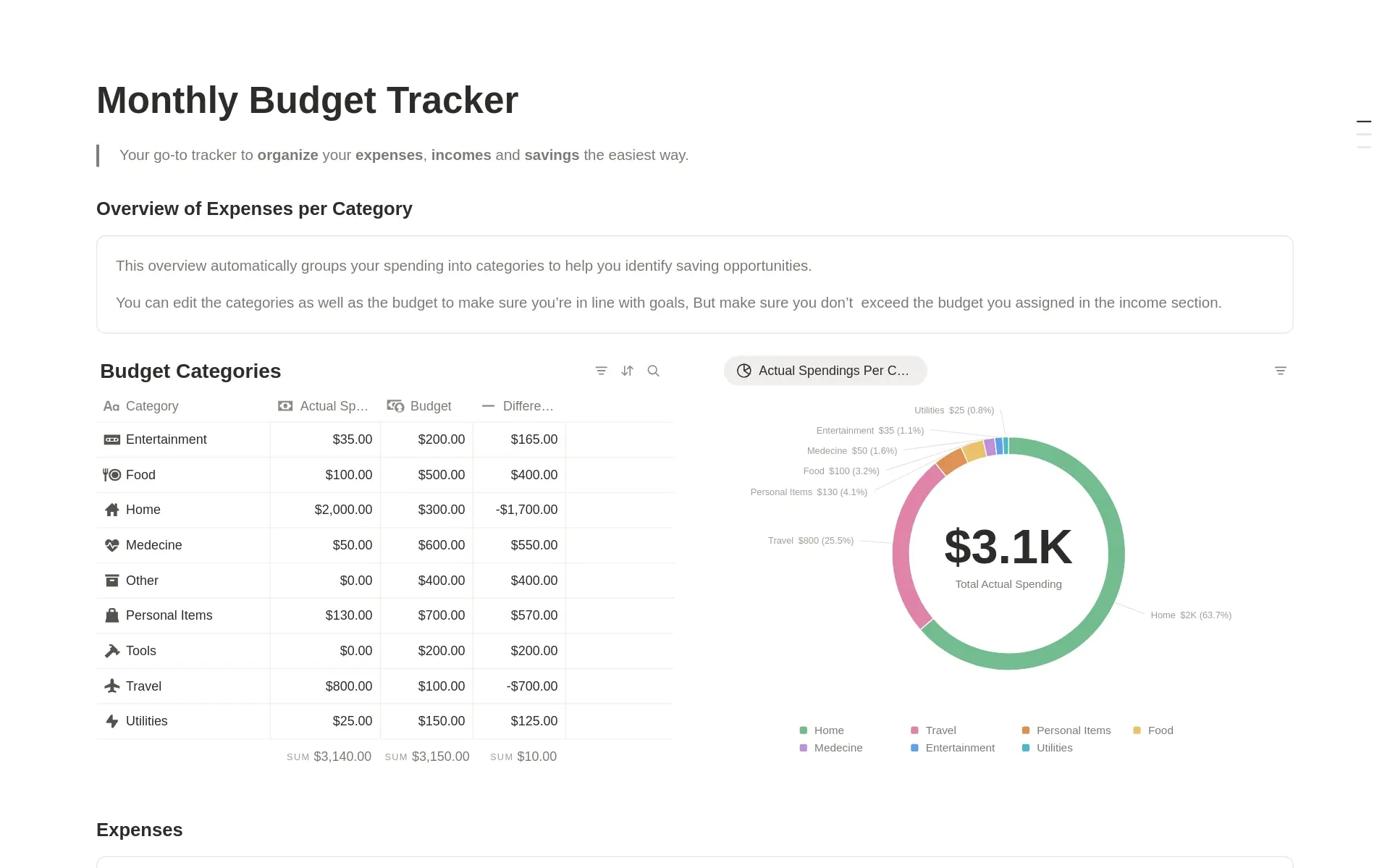Viewport: 1390px width, 868px height.
Task: Open the search icon in Budget Categories
Action: click(x=653, y=371)
